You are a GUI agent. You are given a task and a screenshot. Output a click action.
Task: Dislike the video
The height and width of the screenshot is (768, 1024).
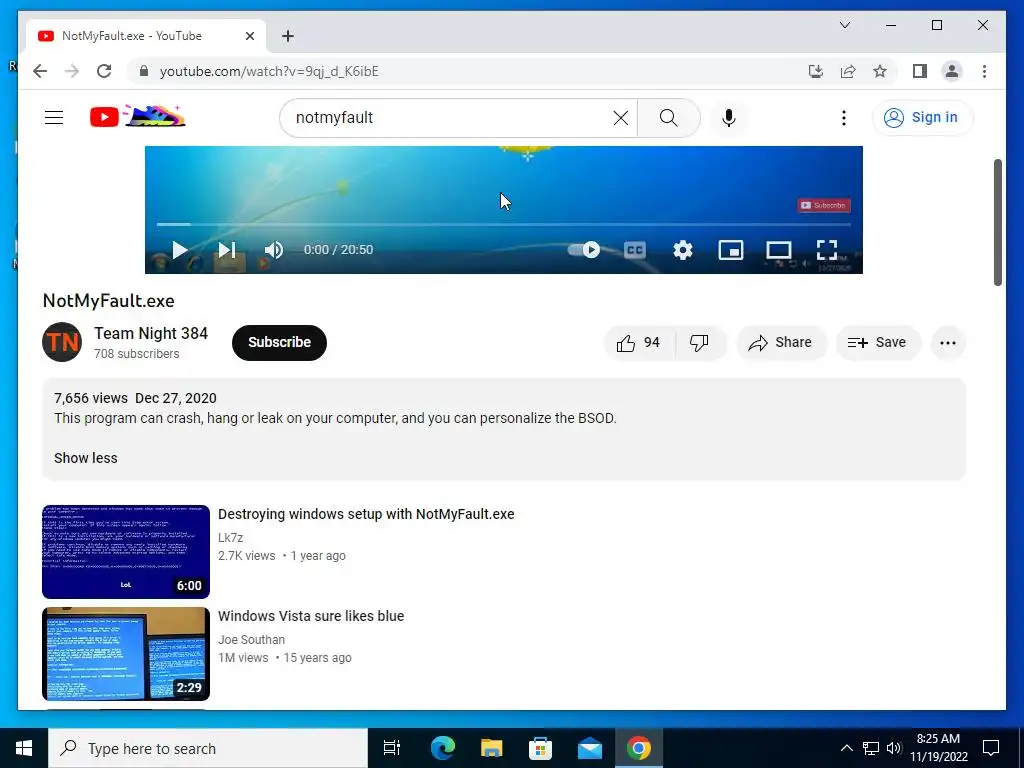699,342
